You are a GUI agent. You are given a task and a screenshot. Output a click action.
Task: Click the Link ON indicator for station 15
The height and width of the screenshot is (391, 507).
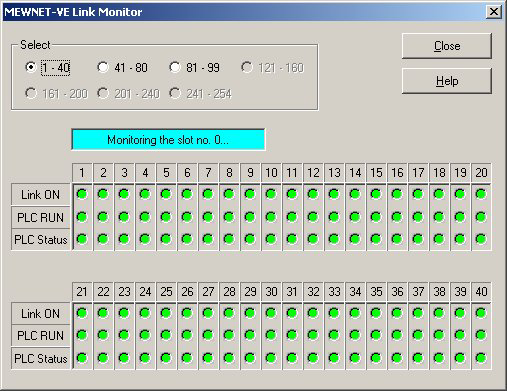coord(376,194)
